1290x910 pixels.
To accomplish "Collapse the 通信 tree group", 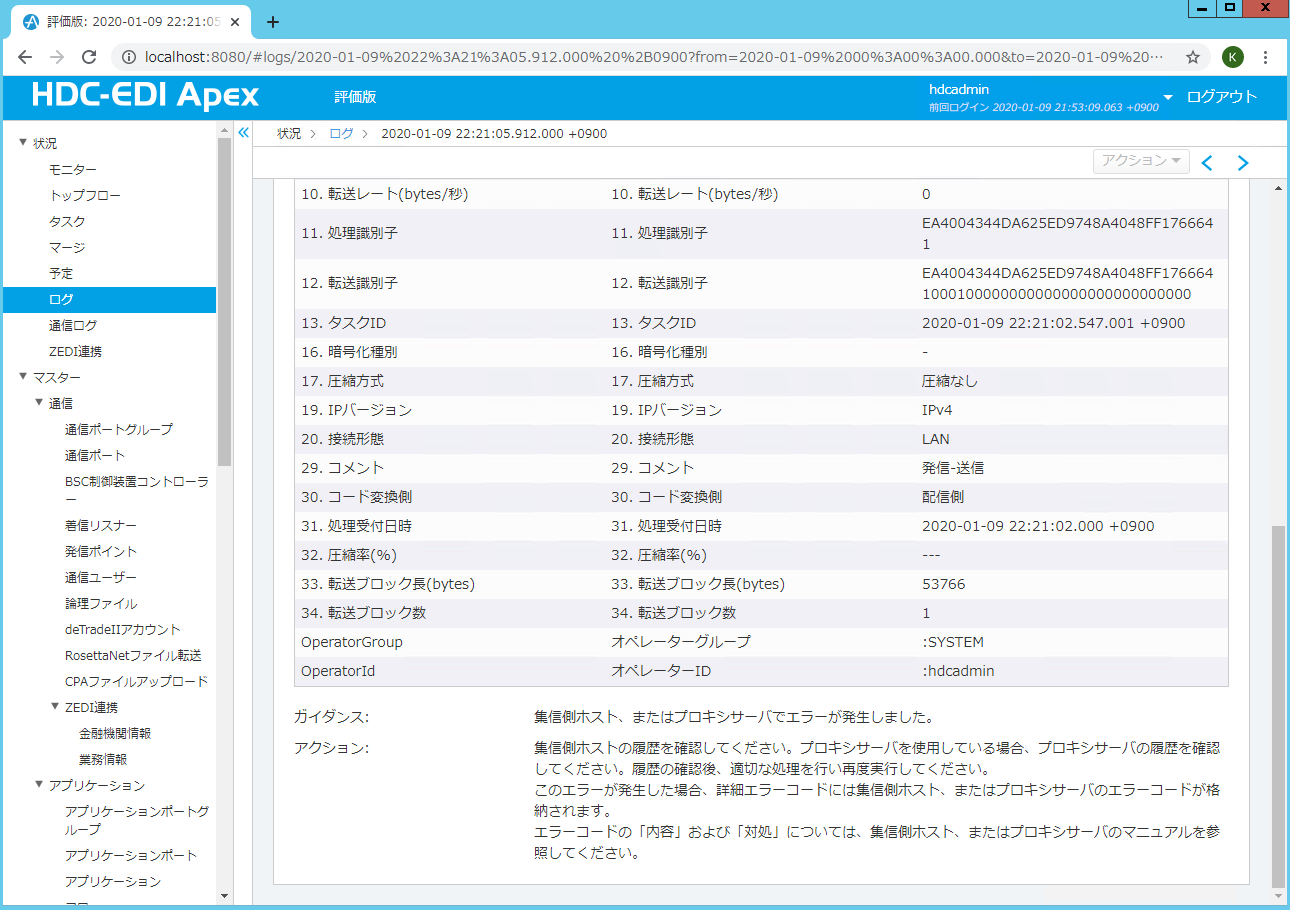I will 39,403.
